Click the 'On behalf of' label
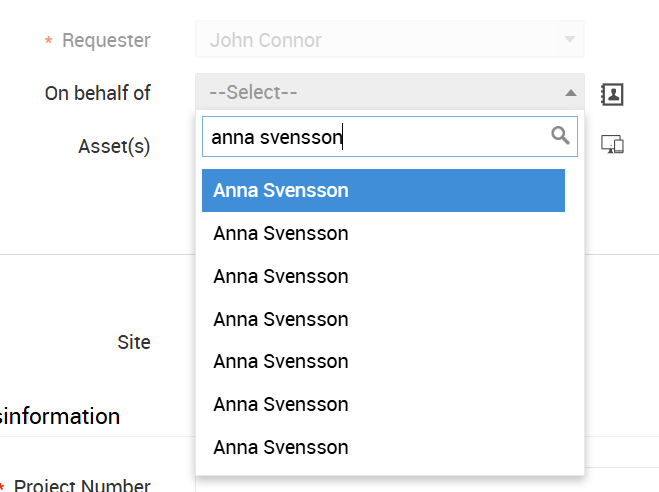 coord(98,93)
